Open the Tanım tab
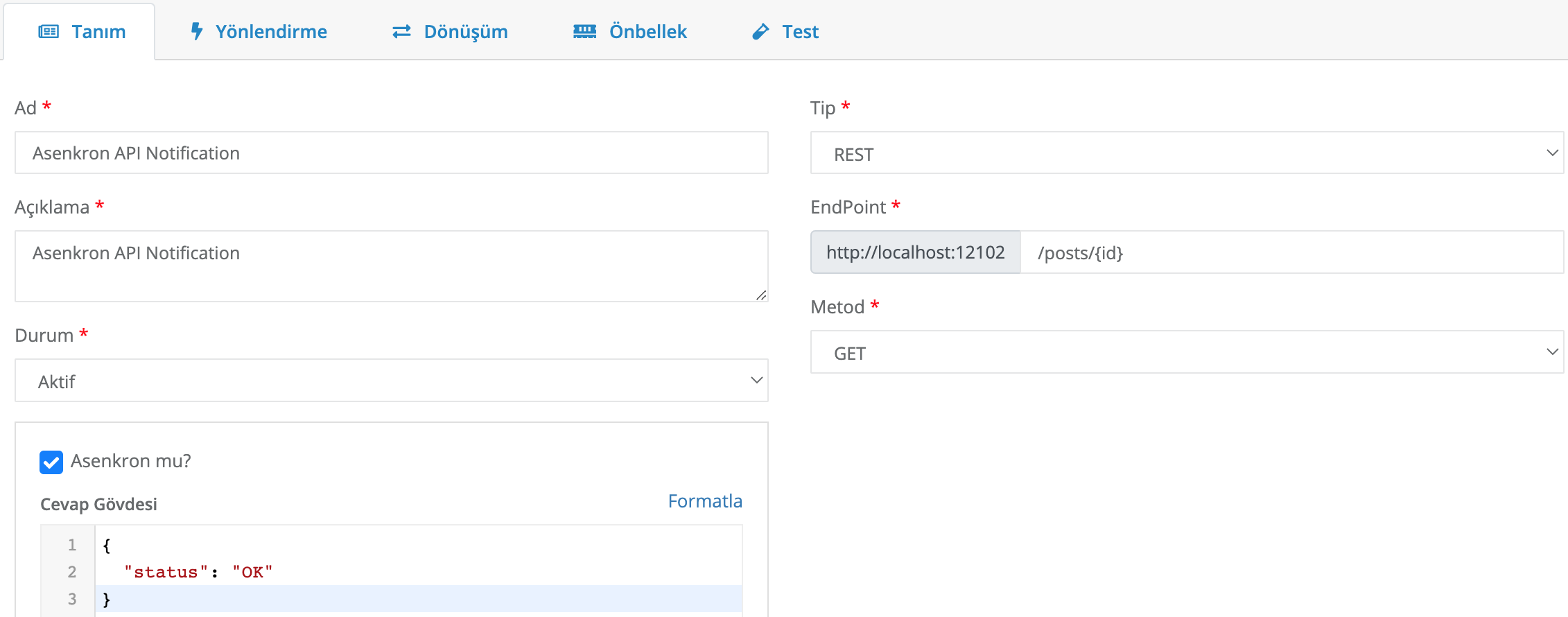This screenshot has width=1568, height=617. [80, 32]
